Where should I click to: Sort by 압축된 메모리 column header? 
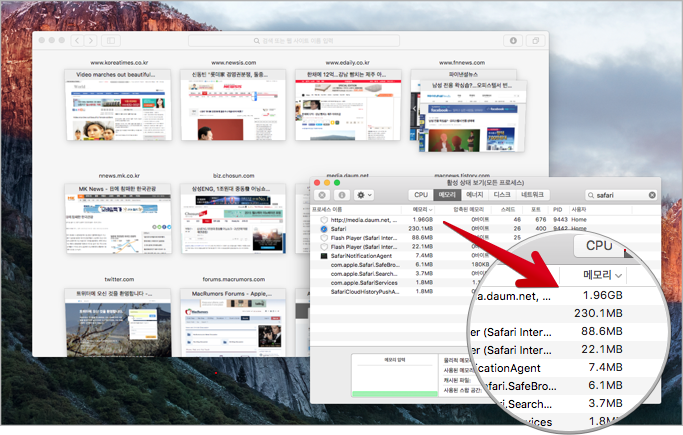(x=468, y=209)
